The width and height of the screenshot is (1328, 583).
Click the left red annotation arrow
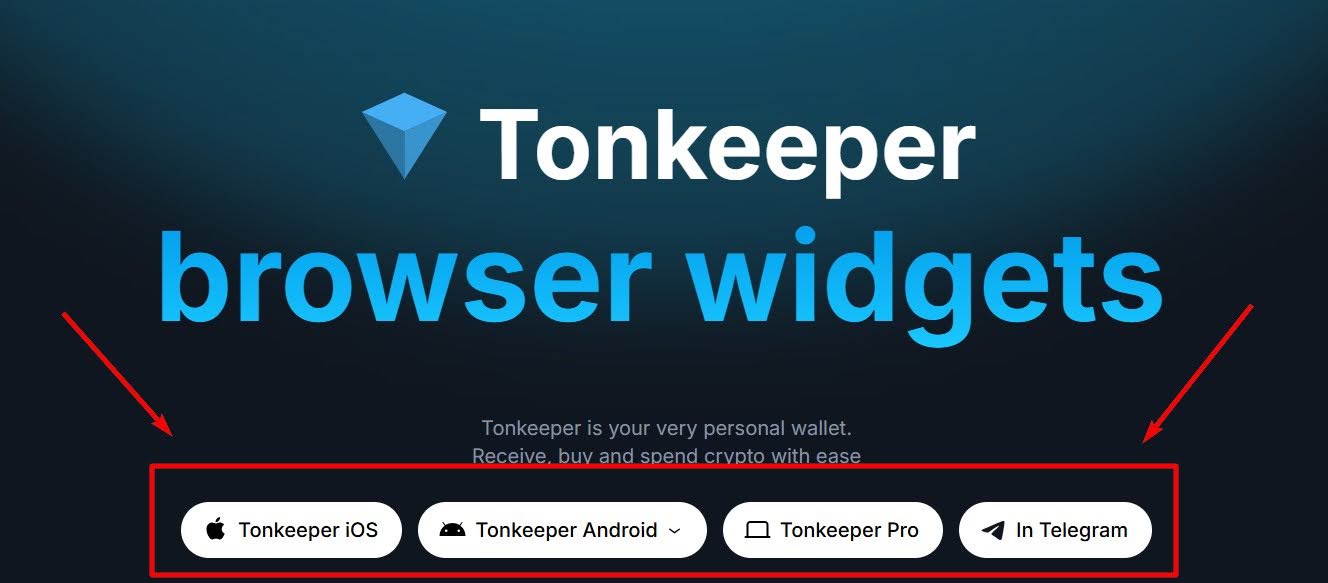click(x=118, y=374)
